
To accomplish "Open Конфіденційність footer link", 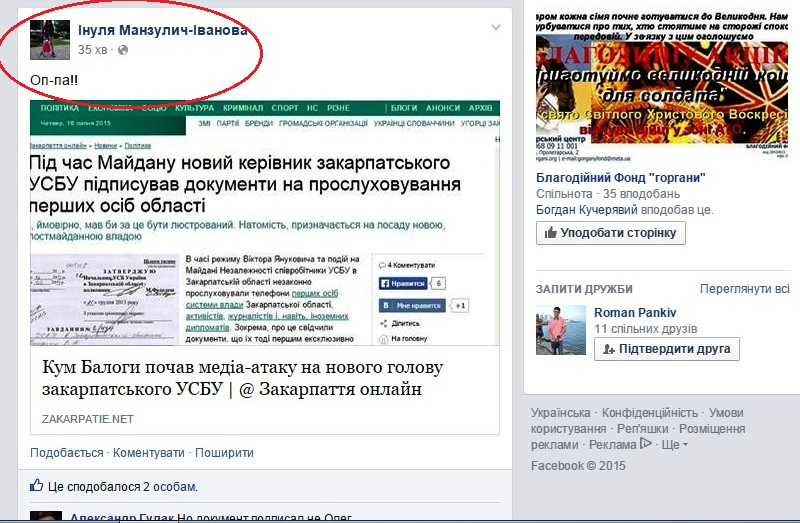I will [649, 413].
